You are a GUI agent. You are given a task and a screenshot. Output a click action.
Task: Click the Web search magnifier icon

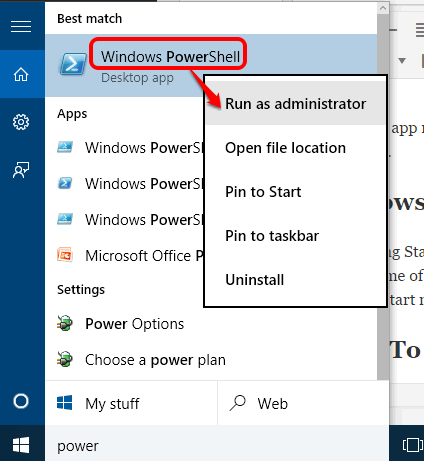(x=238, y=403)
